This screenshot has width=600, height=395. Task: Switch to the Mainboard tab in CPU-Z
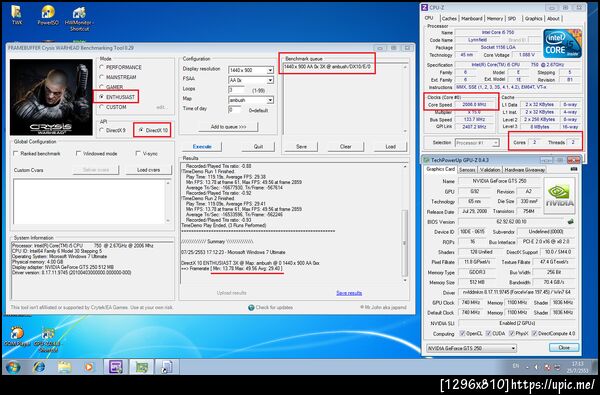coord(472,18)
